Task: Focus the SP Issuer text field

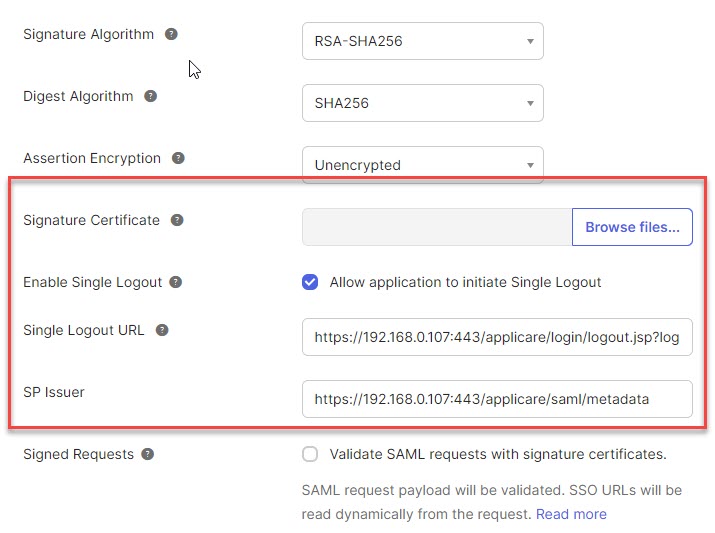Action: click(x=496, y=399)
